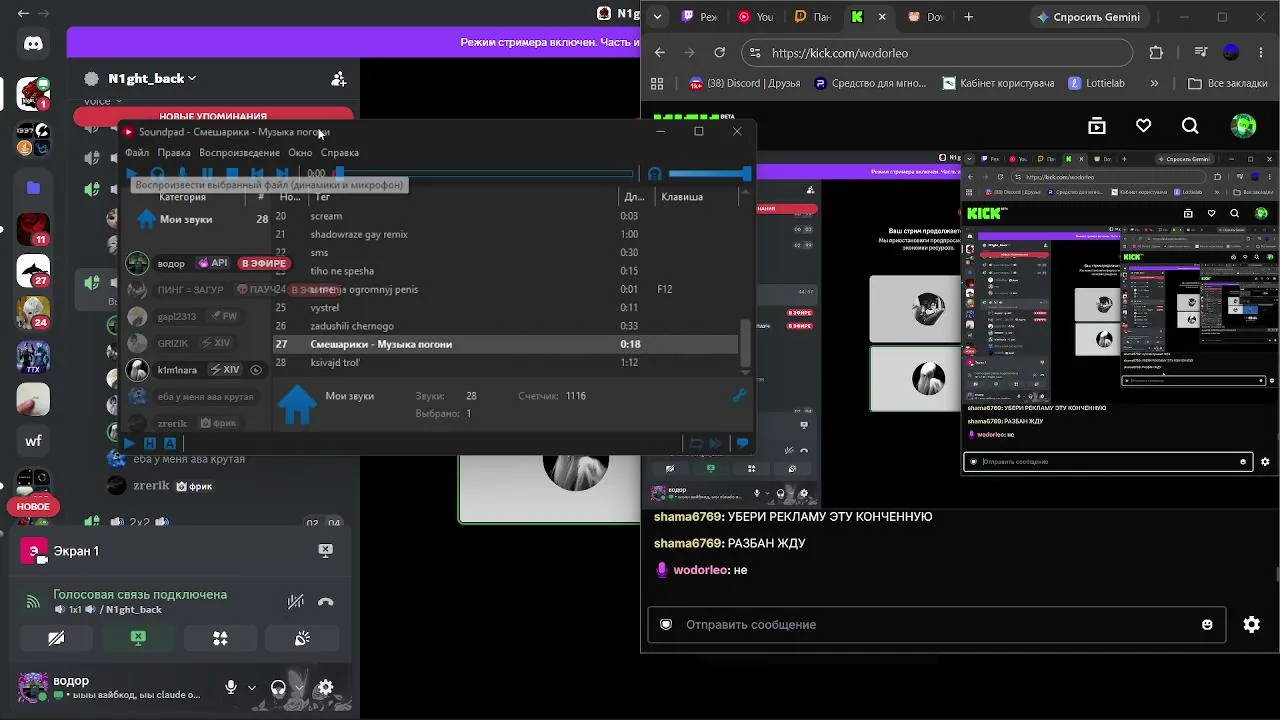The width and height of the screenshot is (1280, 720).
Task: Sort sounds by the Клавиша column
Action: [682, 197]
